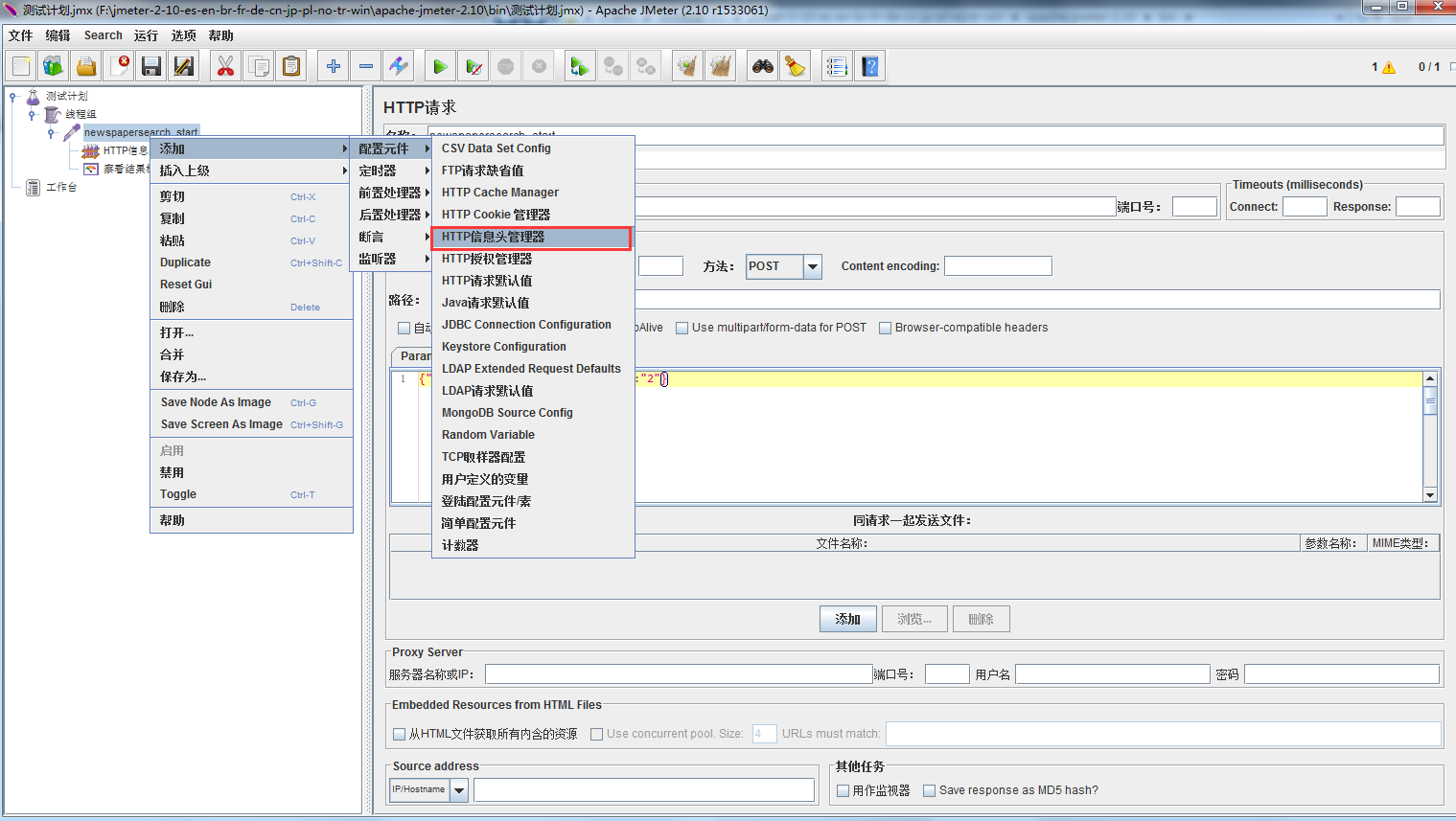Image resolution: width=1456 pixels, height=821 pixels.
Task: Click the Shutdown test icon
Action: pyautogui.click(x=539, y=66)
